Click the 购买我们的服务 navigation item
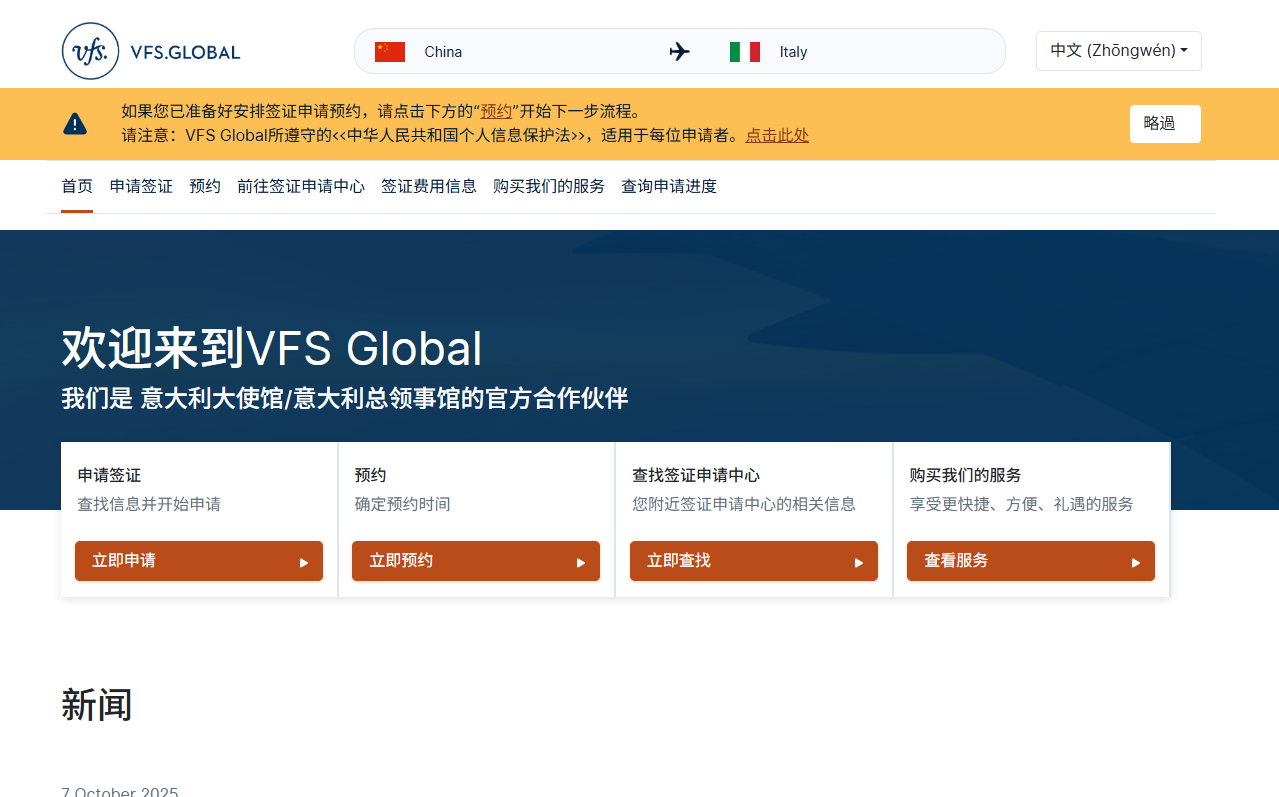 pyautogui.click(x=548, y=186)
